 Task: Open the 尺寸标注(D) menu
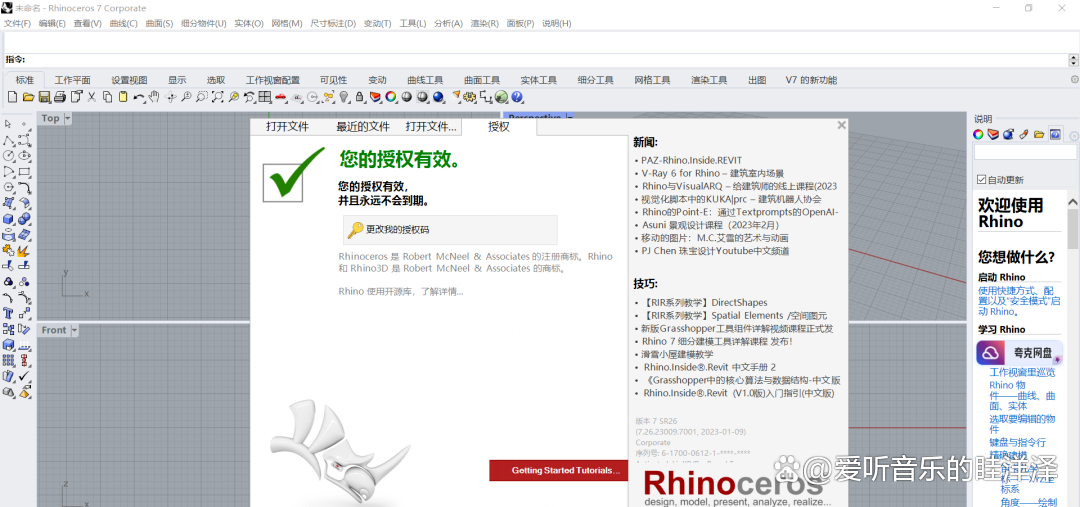(333, 23)
